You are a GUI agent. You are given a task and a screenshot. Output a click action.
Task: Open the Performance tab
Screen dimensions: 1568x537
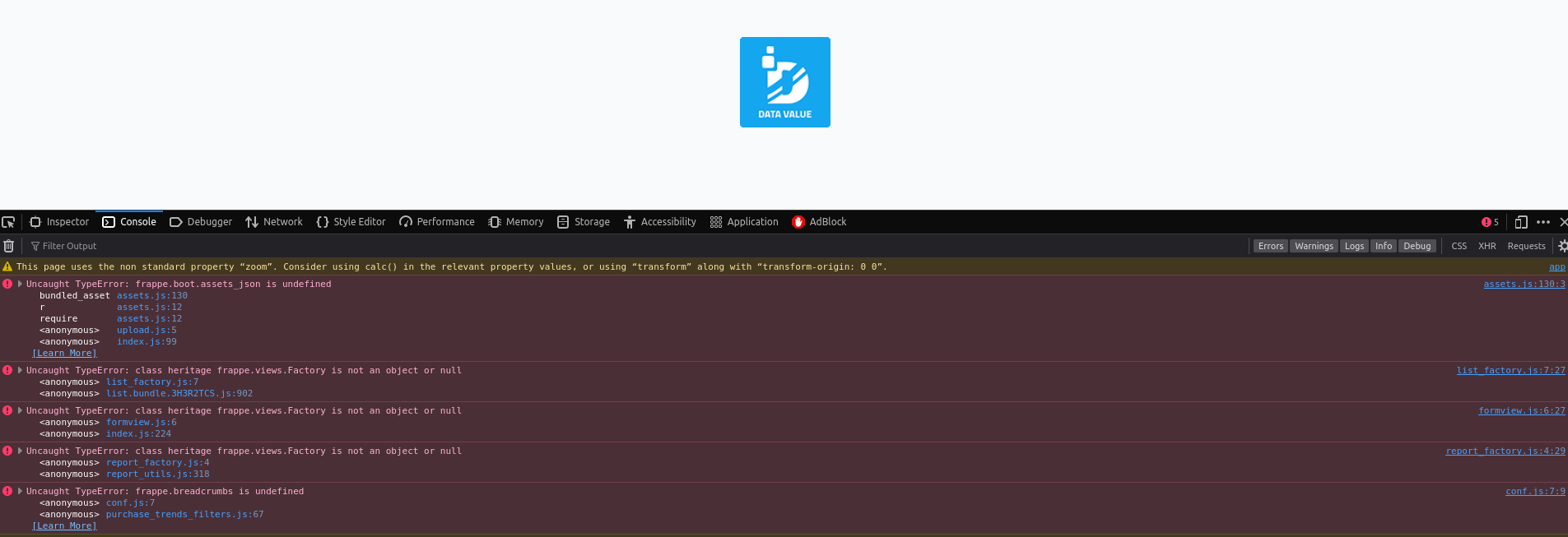[437, 222]
